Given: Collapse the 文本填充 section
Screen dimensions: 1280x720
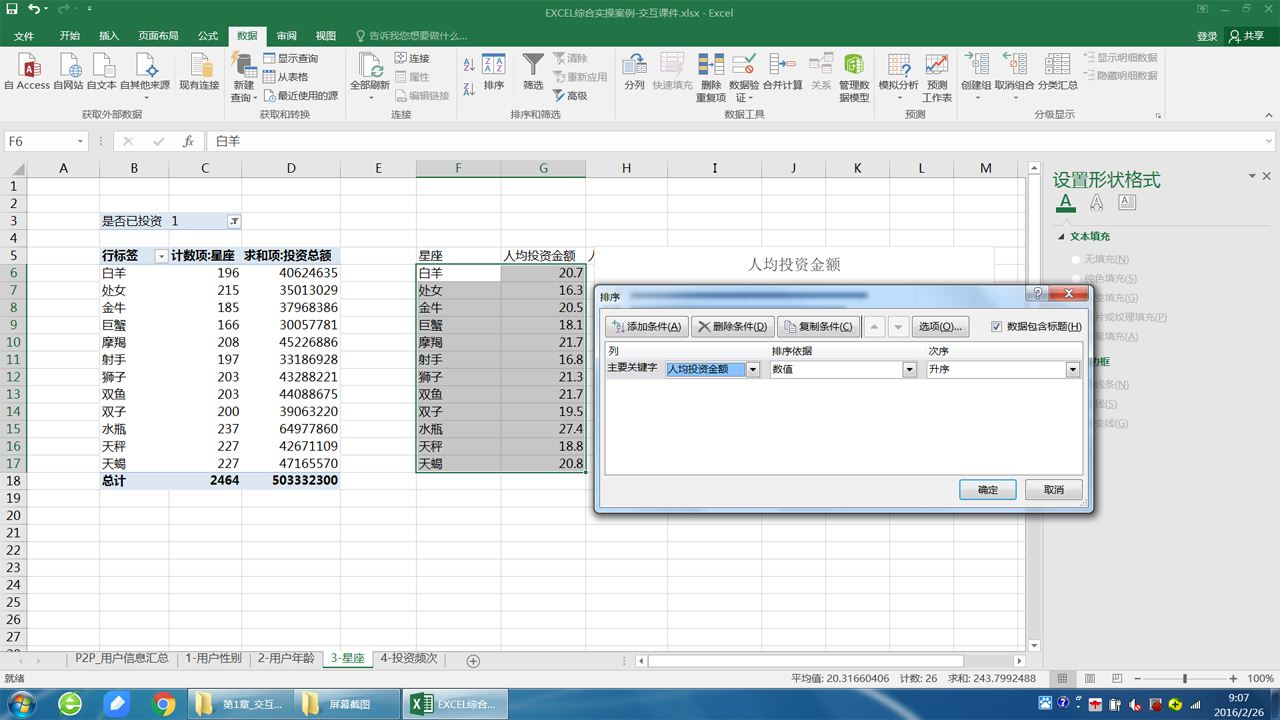Looking at the screenshot, I should pos(1062,237).
